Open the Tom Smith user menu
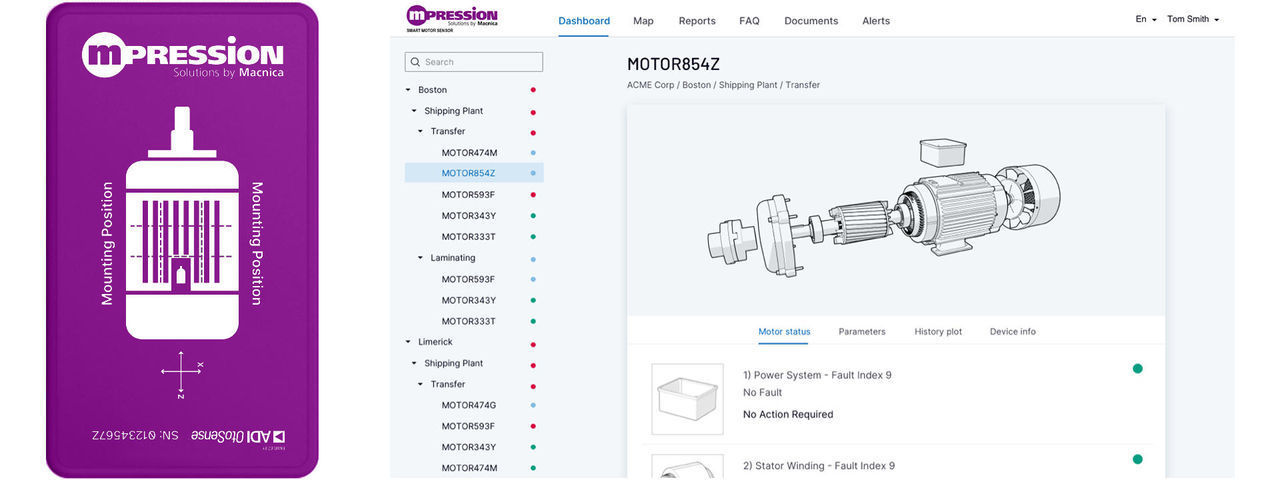Screen dimensions: 1280x480 tap(1193, 19)
